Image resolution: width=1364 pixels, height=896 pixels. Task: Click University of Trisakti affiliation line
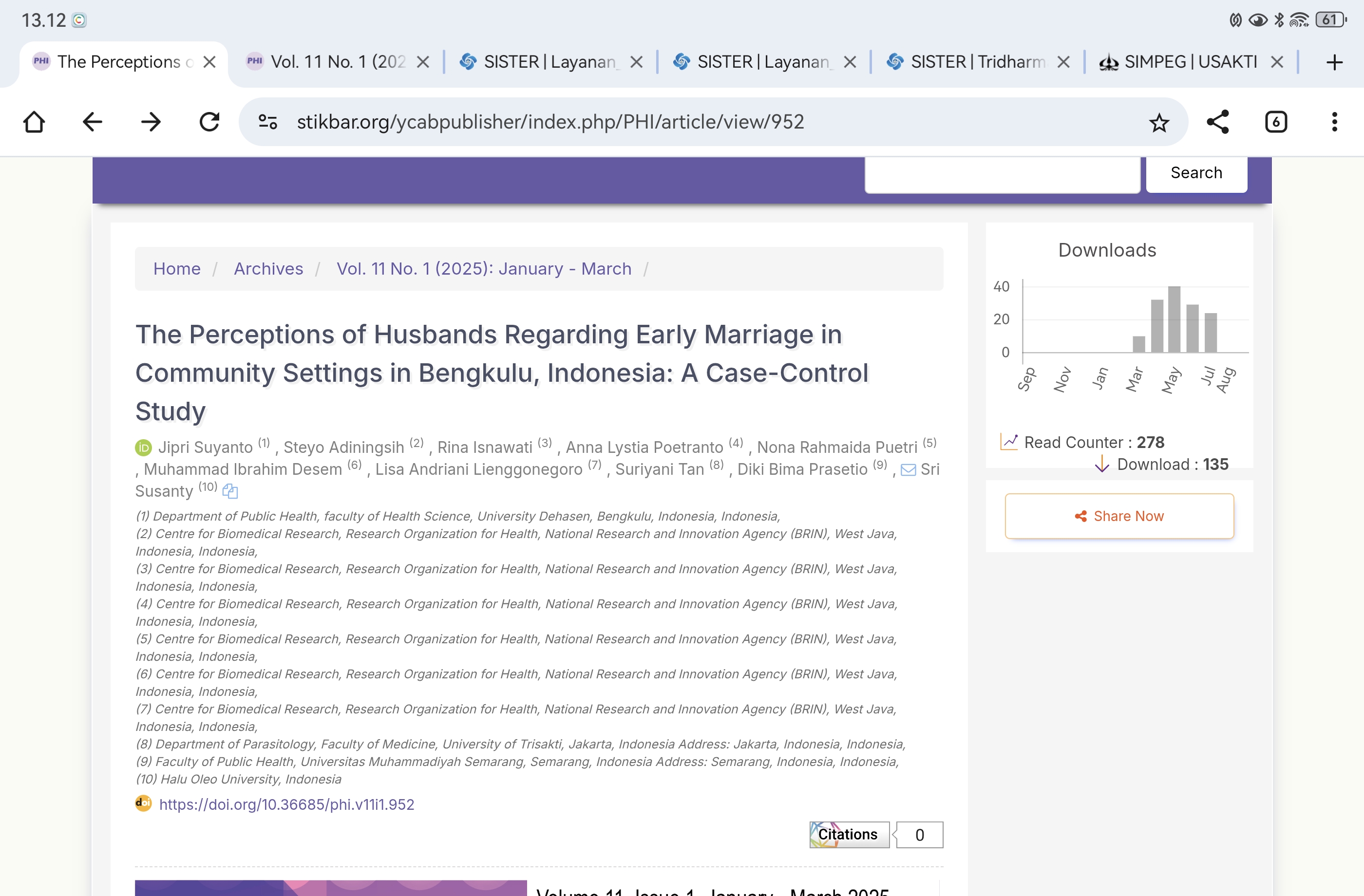(520, 744)
